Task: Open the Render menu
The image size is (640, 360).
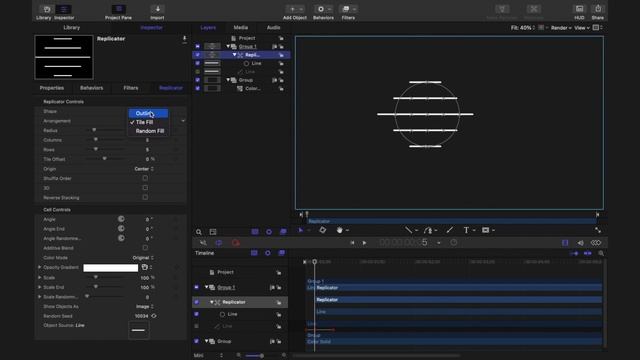Action: pyautogui.click(x=561, y=28)
